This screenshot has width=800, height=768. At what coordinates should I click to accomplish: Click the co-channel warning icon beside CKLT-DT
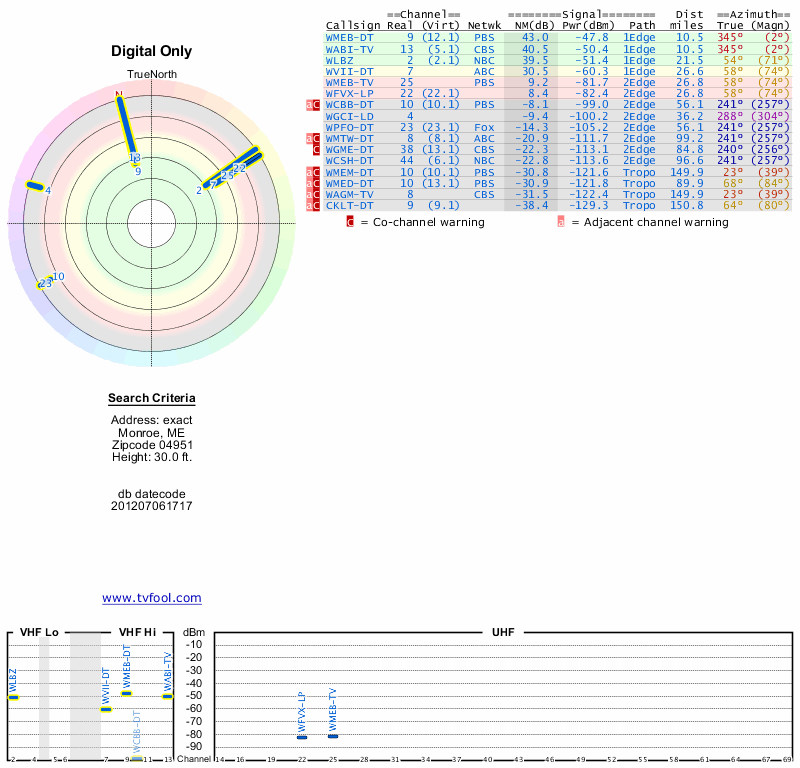pyautogui.click(x=316, y=205)
